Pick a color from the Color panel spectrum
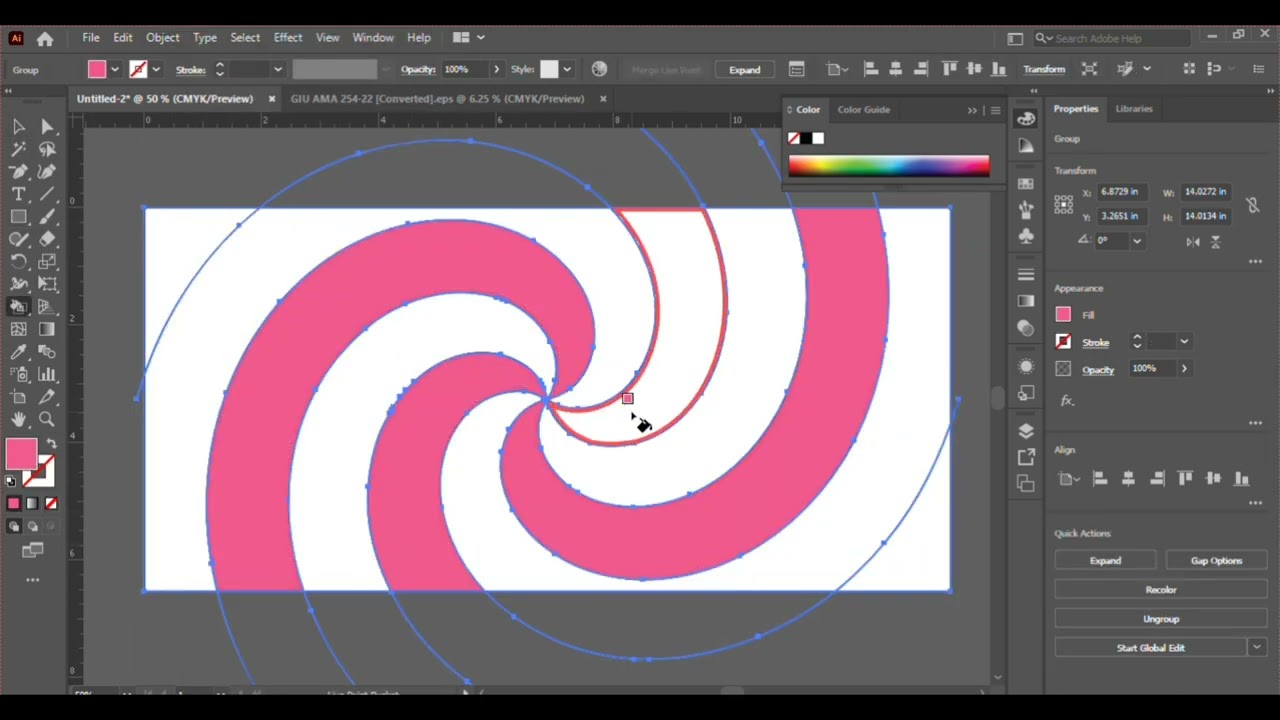 [888, 166]
